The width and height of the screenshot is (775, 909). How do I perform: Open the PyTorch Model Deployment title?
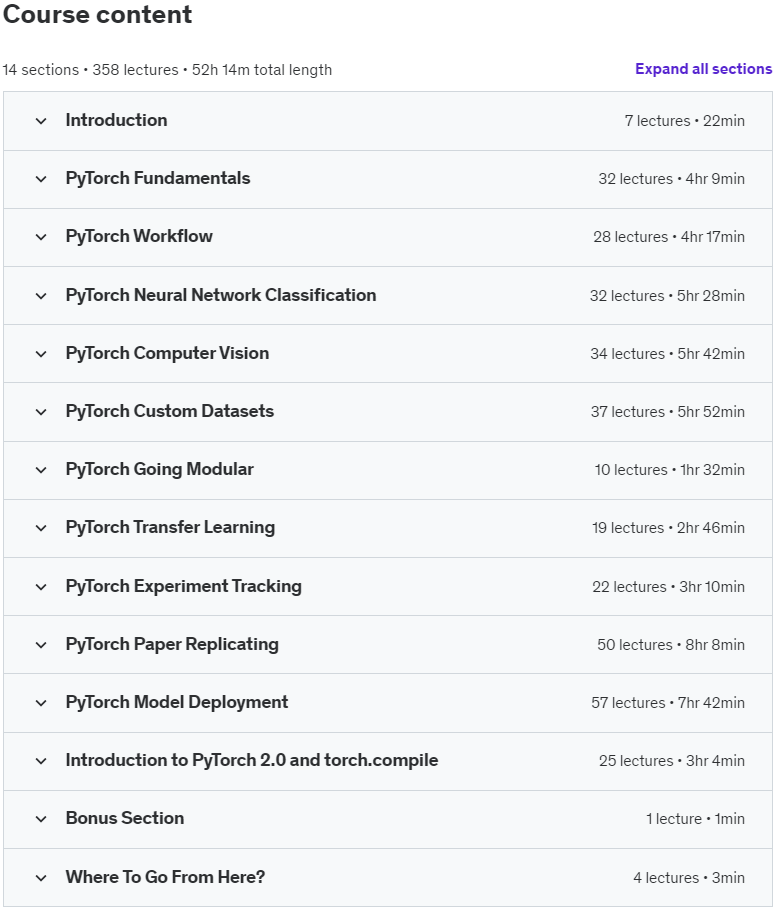click(177, 702)
